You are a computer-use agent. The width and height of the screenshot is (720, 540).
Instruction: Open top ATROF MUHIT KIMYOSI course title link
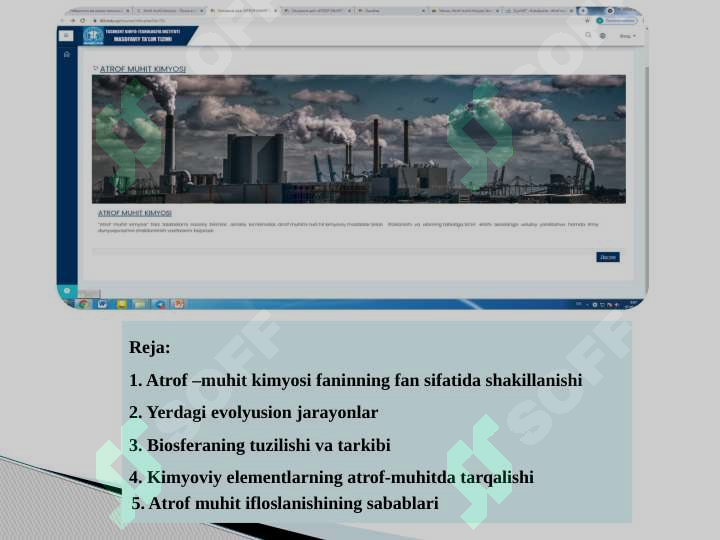(x=143, y=69)
